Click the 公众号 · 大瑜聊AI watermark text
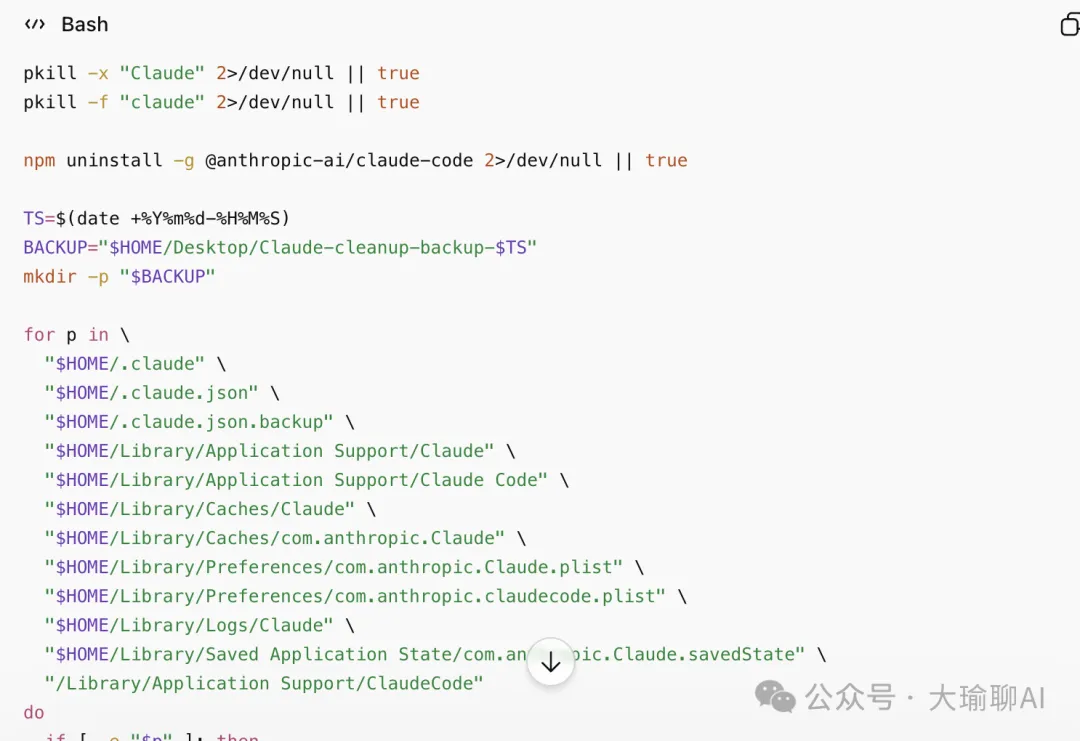This screenshot has height=741, width=1080. (x=925, y=697)
